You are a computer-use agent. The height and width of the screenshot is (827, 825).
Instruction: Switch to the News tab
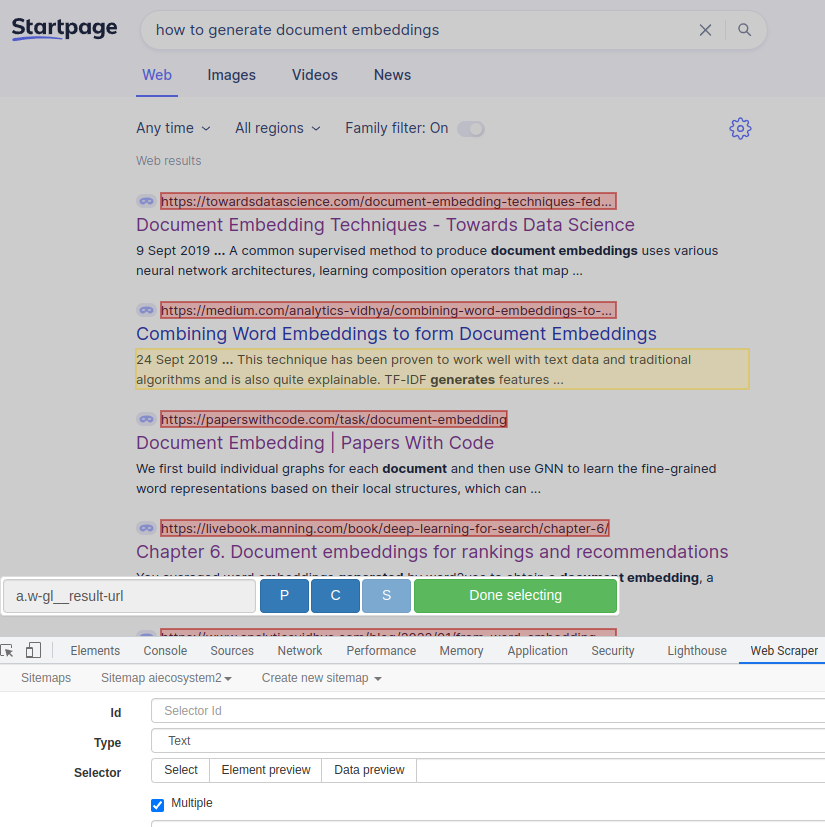click(x=392, y=75)
